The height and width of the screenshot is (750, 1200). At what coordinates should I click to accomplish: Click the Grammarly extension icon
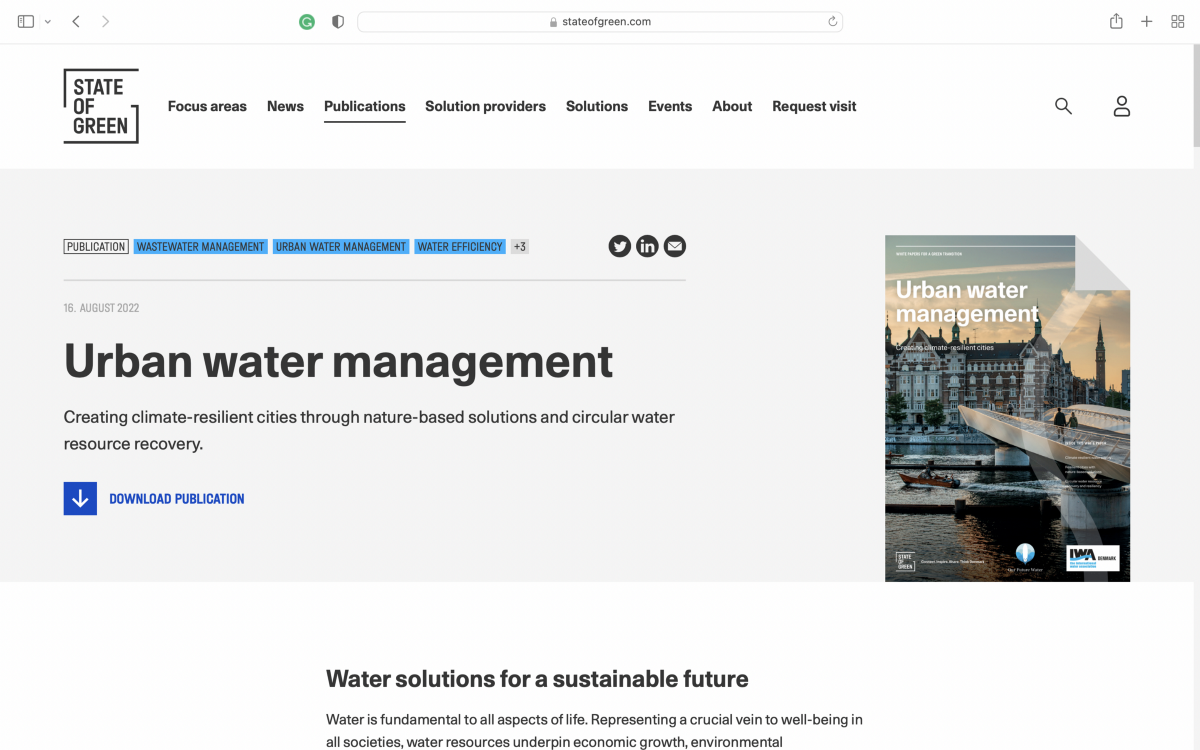coord(307,21)
